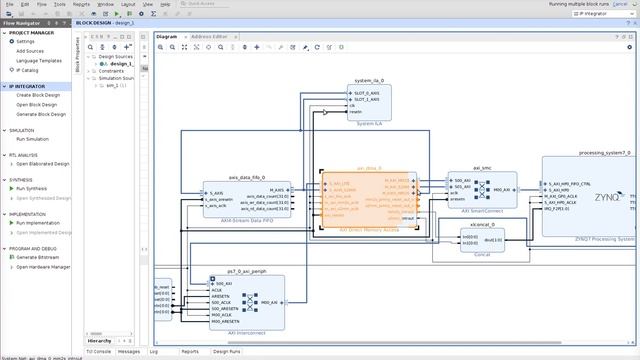The image size is (640, 360).
Task: Open the Reports menu
Action: click(81, 4)
